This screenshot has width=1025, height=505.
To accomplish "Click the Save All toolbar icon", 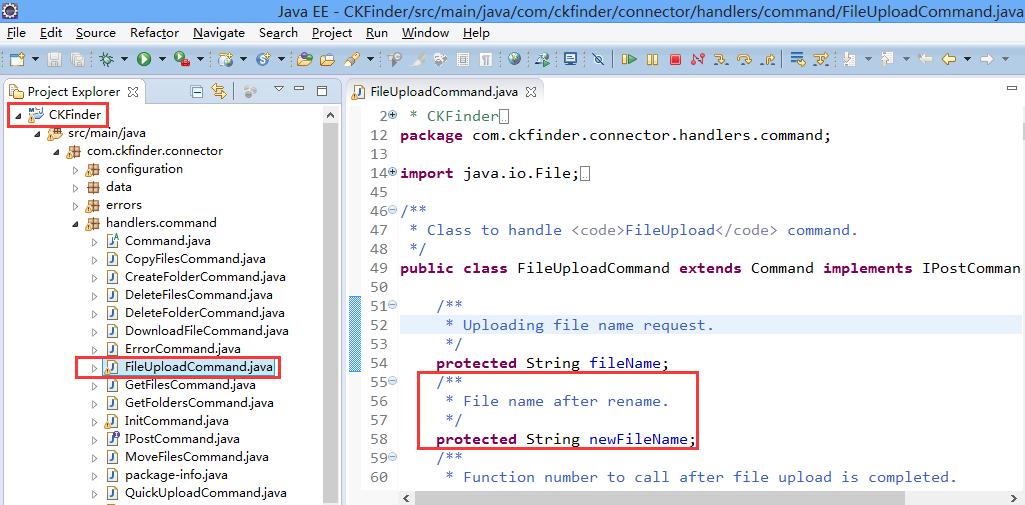I will point(77,59).
